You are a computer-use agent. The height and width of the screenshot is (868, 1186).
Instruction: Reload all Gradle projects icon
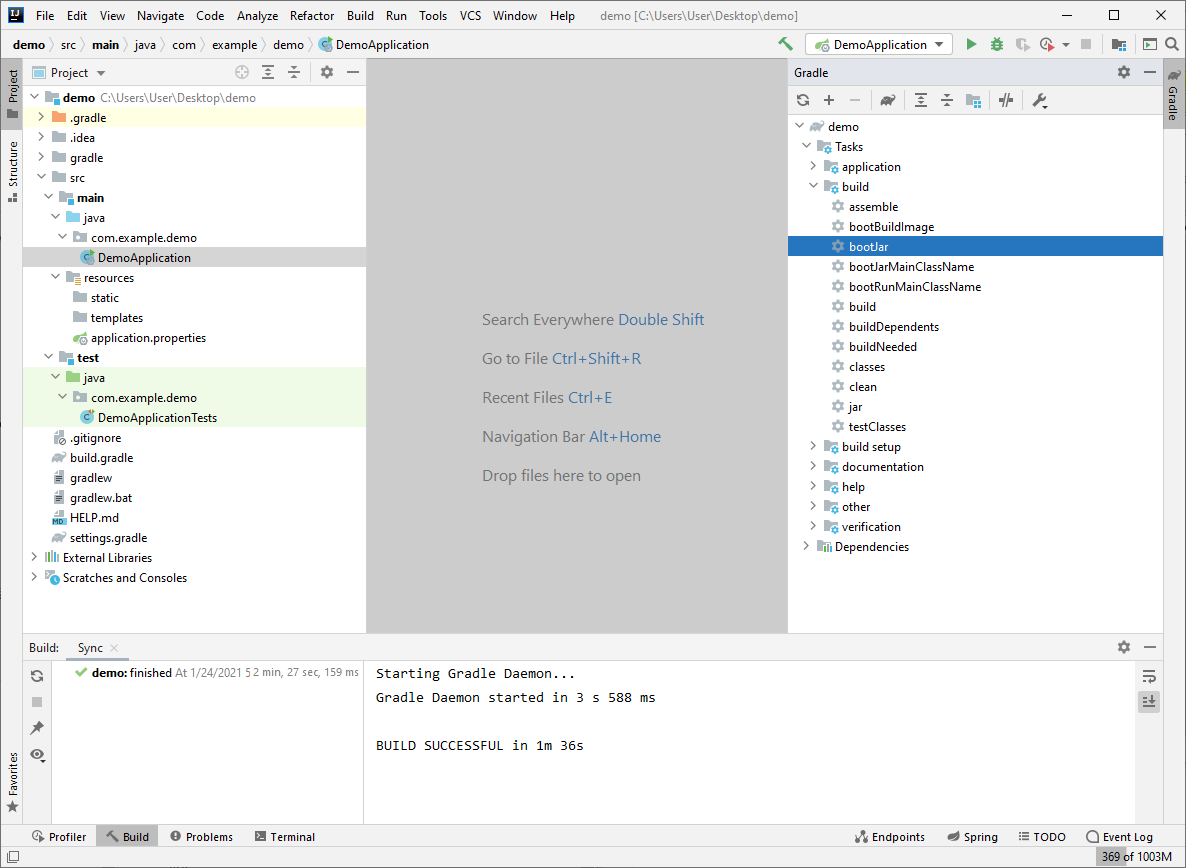803,101
